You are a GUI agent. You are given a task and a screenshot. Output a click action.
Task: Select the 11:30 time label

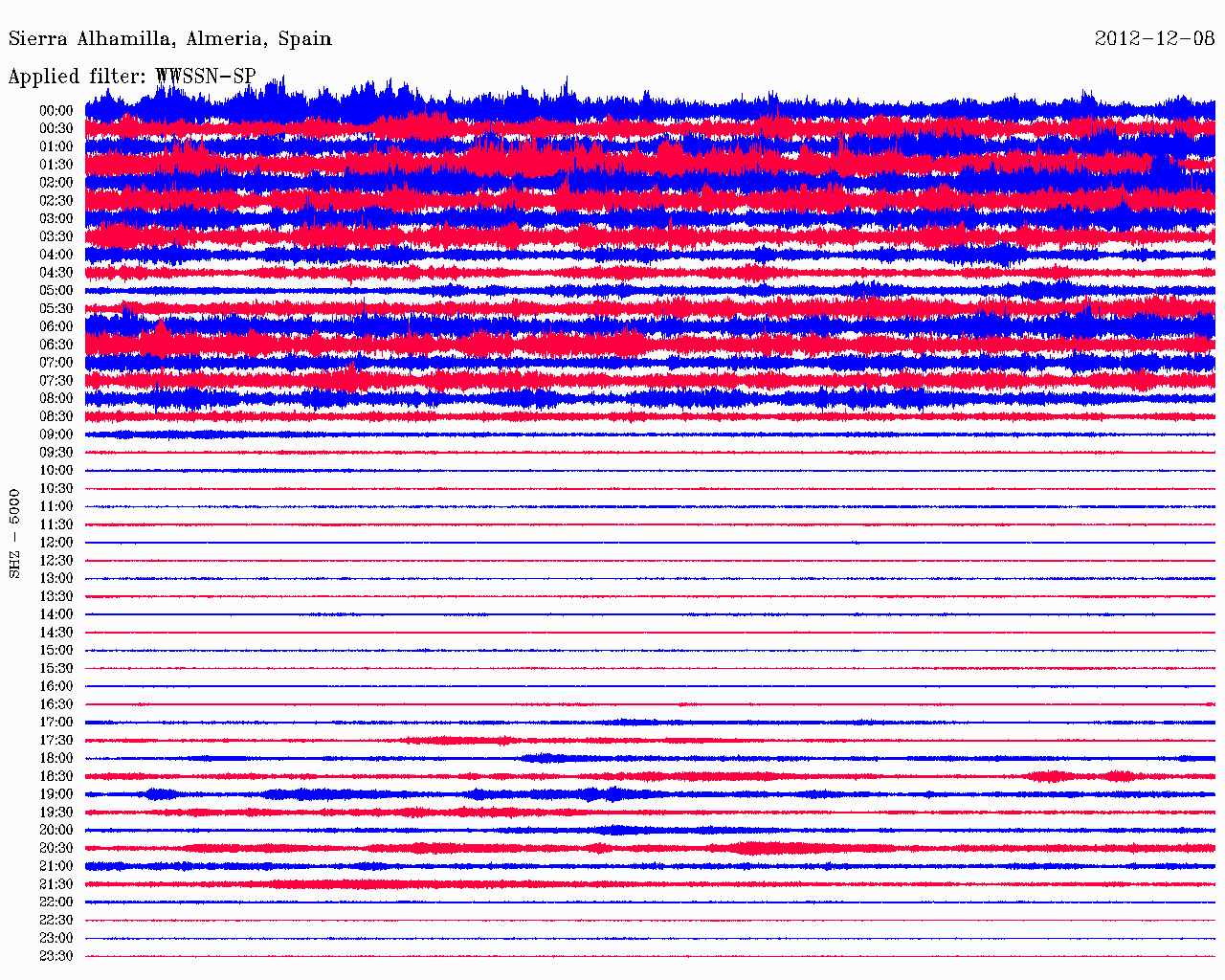56,525
